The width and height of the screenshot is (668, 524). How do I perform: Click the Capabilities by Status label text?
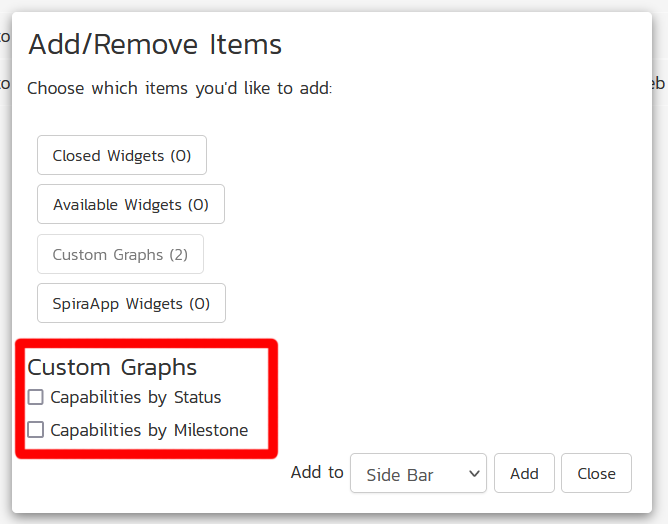pyautogui.click(x=136, y=397)
